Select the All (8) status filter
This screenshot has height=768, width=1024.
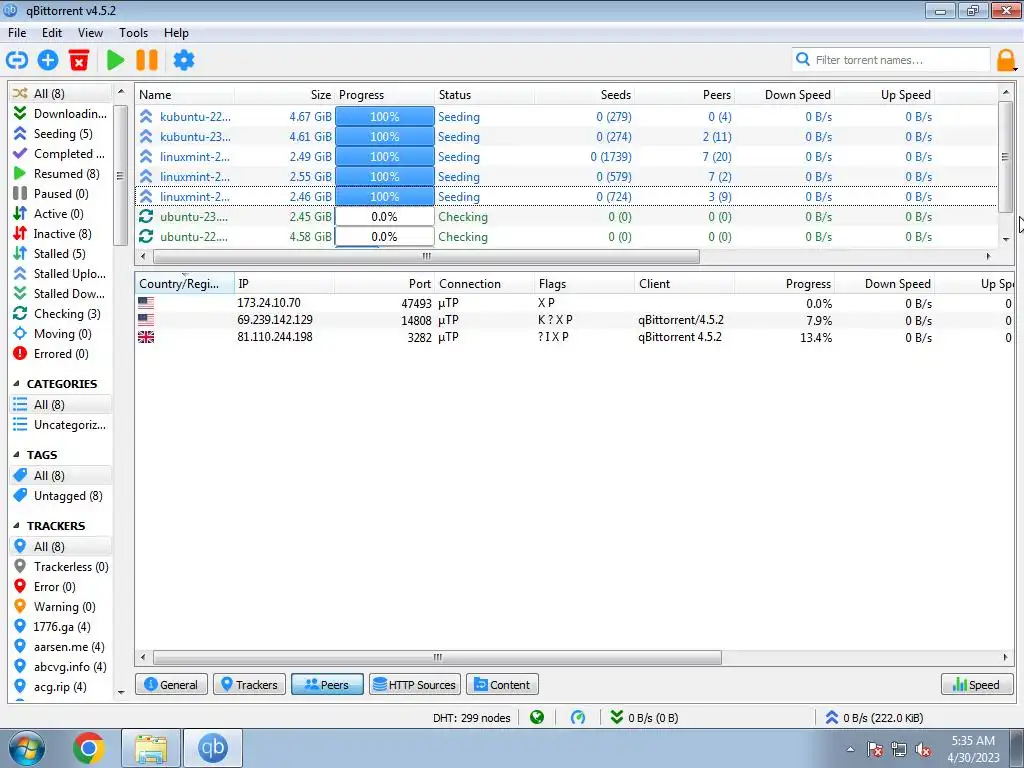(61, 93)
